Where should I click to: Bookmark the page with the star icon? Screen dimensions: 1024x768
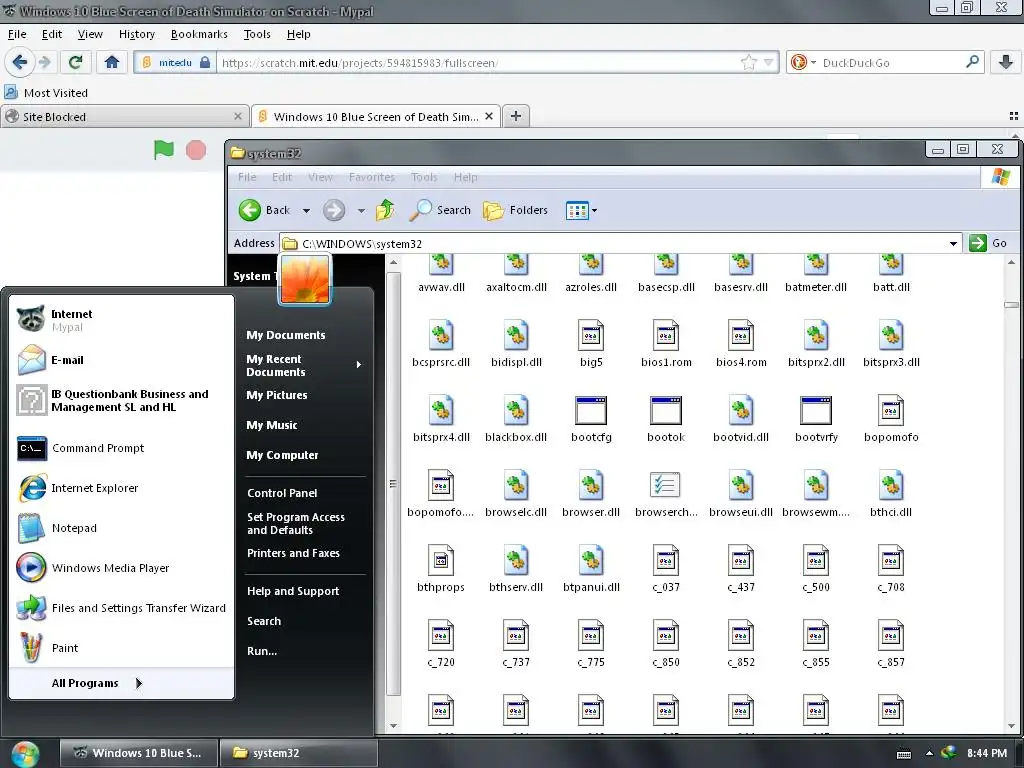(748, 63)
